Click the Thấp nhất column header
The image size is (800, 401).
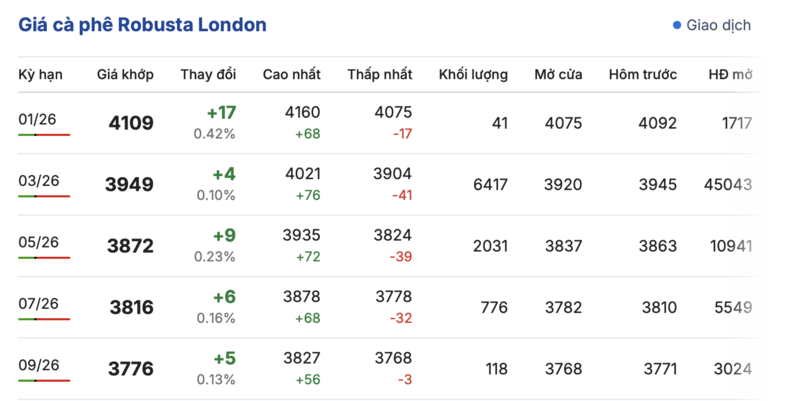click(x=380, y=75)
